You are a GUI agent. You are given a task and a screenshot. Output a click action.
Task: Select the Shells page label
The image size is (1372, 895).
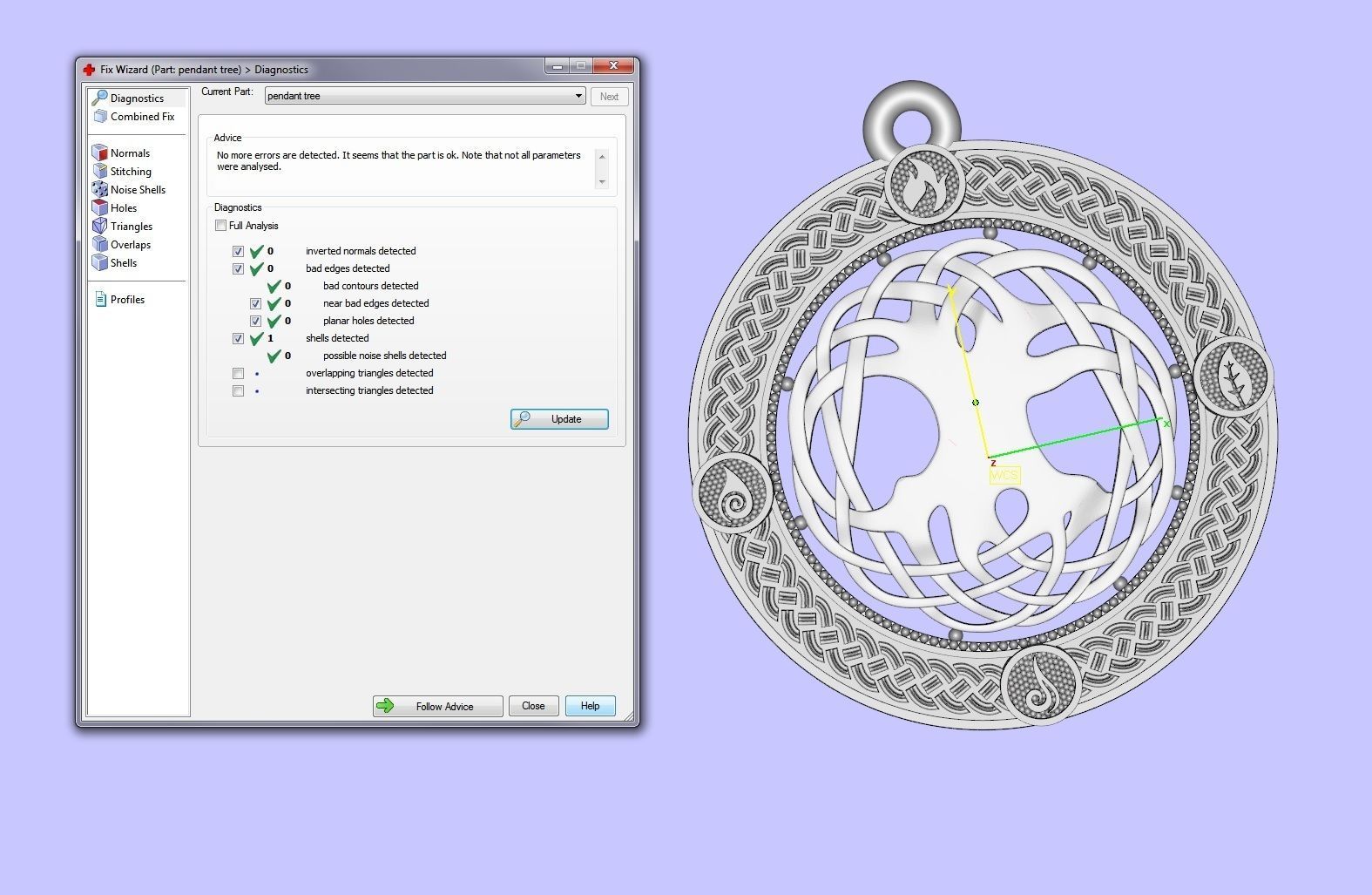[x=124, y=262]
